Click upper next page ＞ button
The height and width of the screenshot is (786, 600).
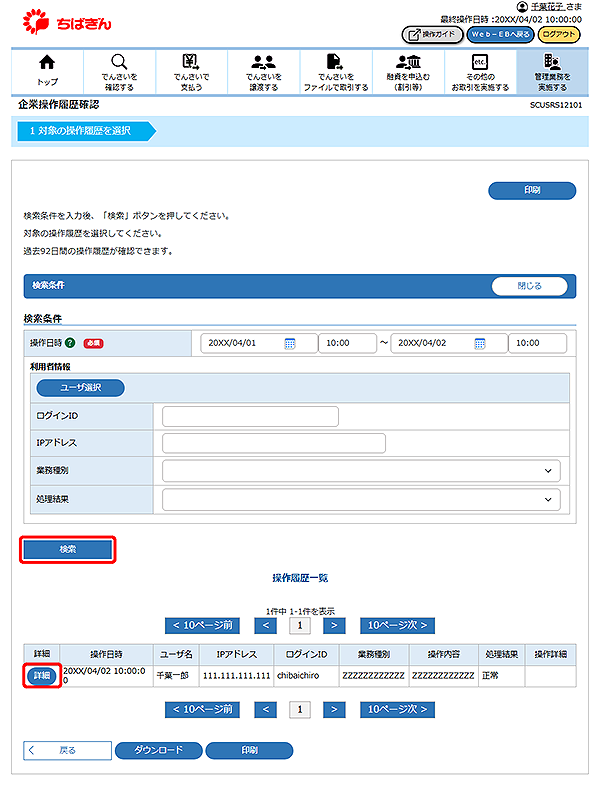click(334, 626)
